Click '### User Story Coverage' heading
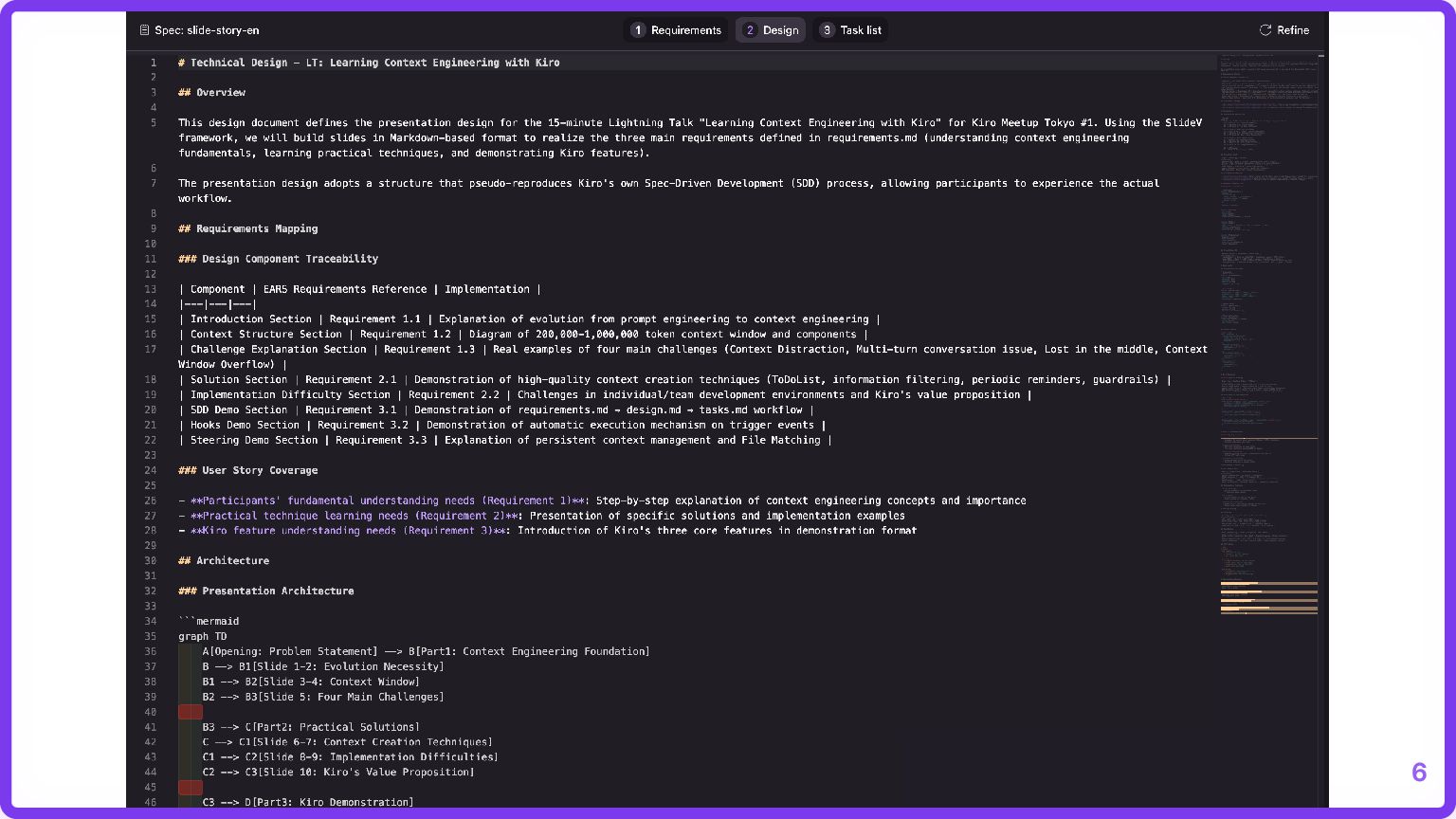The image size is (1456, 819). [247, 470]
